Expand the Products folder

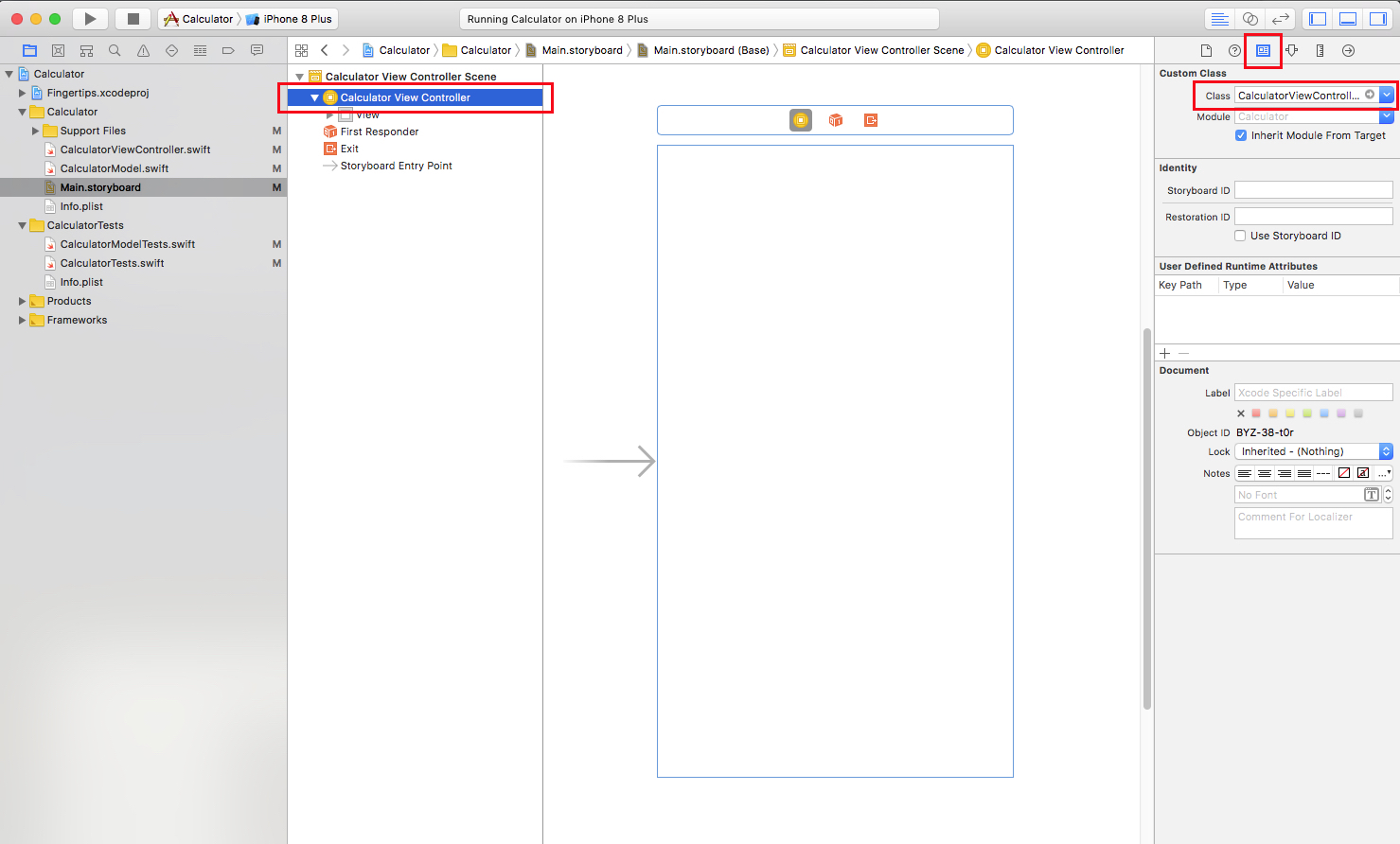point(22,301)
